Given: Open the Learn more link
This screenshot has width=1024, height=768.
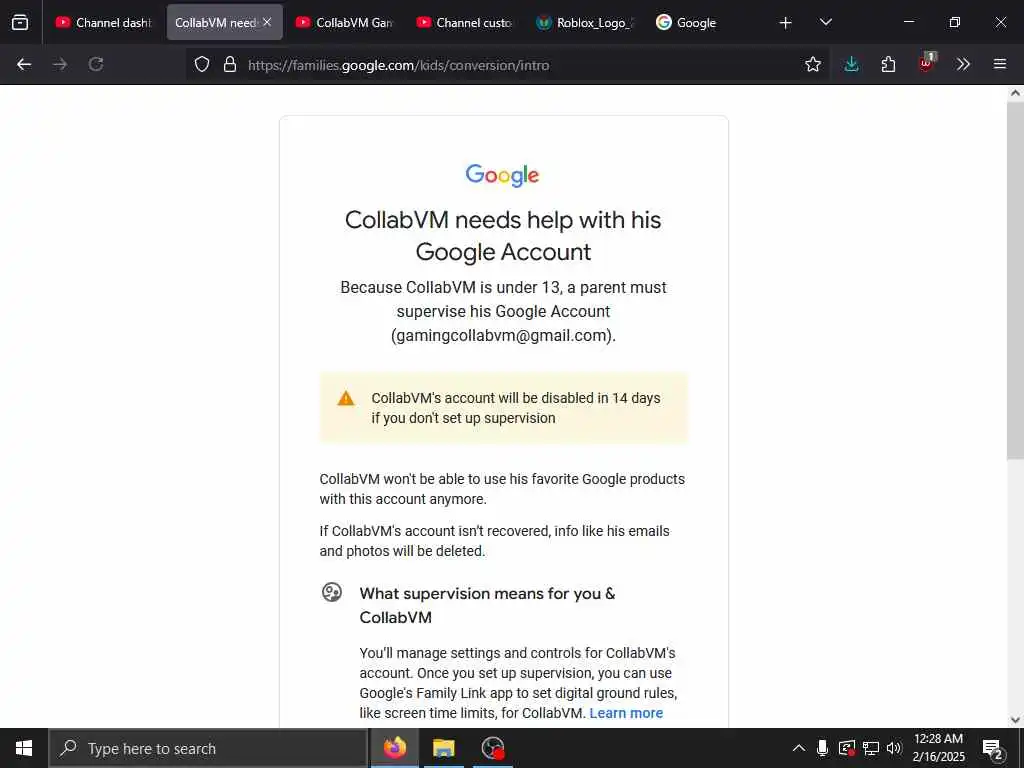Looking at the screenshot, I should 626,713.
